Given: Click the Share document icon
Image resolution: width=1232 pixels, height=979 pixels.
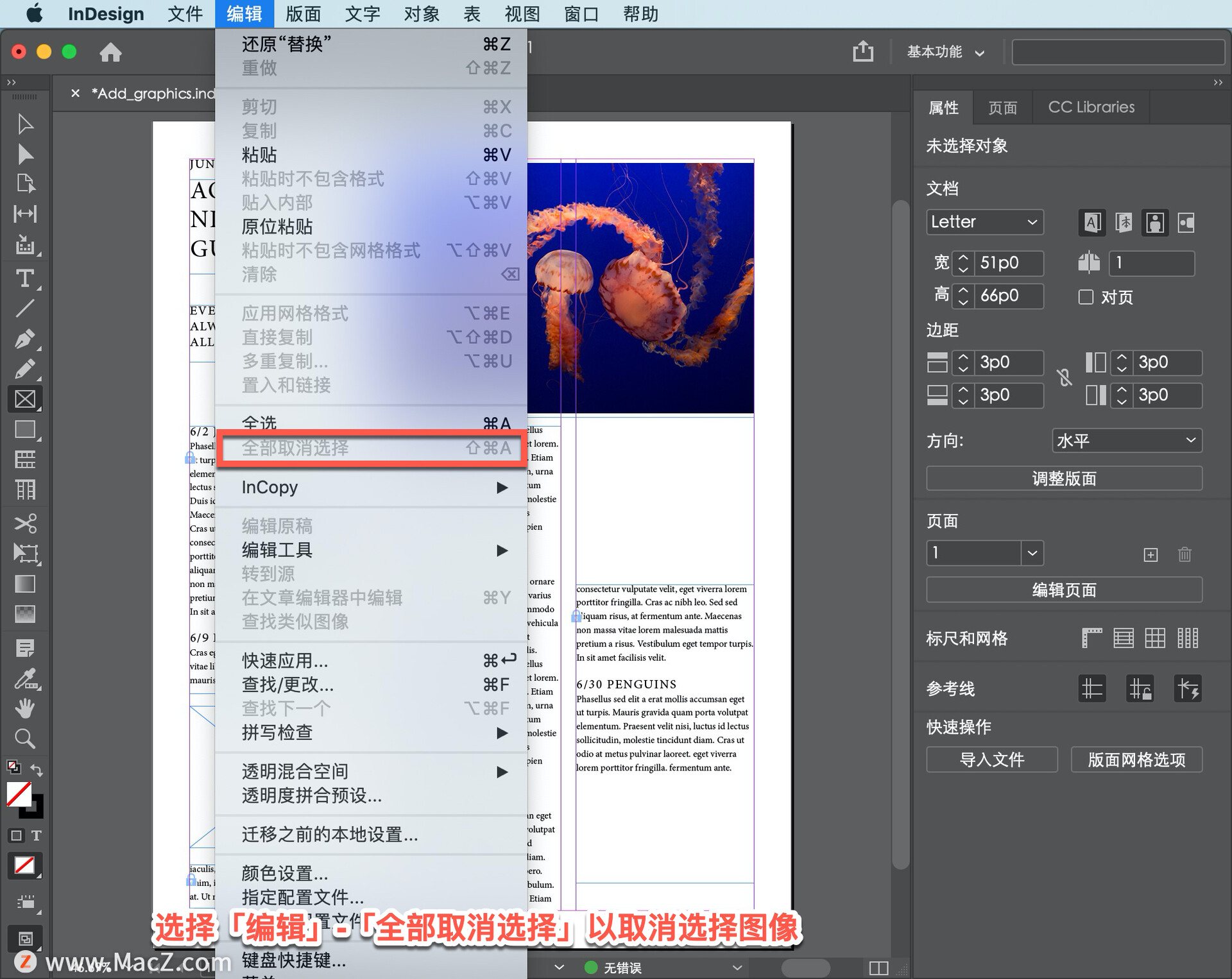Looking at the screenshot, I should (863, 51).
